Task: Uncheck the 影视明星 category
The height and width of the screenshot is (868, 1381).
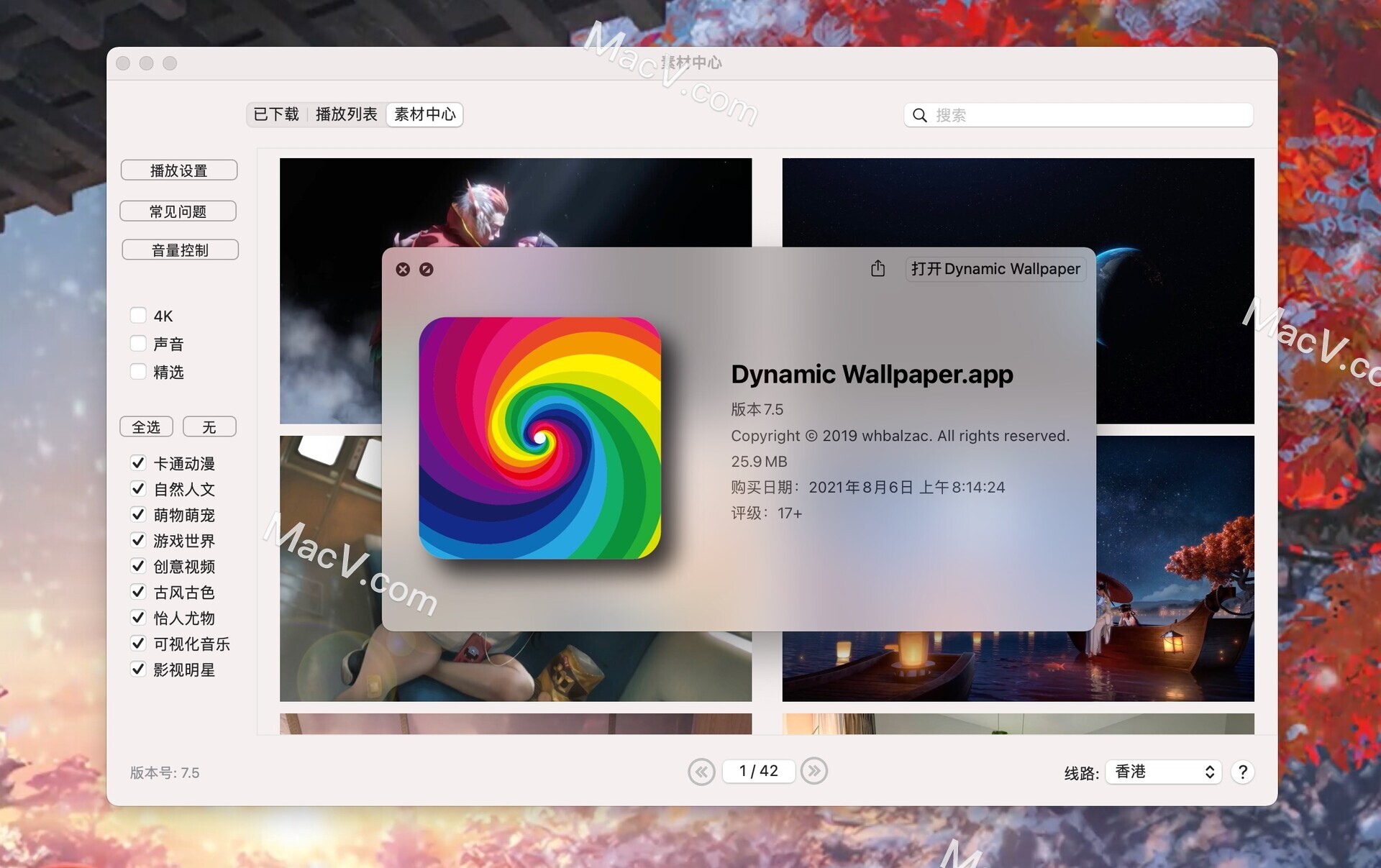Action: pyautogui.click(x=138, y=669)
